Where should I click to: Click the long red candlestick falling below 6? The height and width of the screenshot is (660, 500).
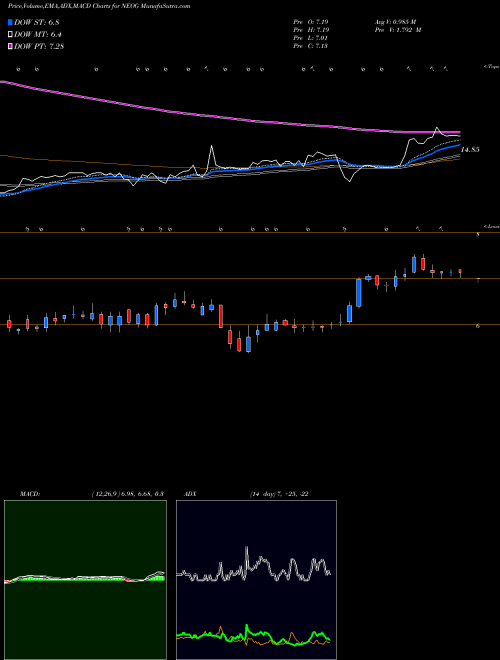tap(221, 317)
